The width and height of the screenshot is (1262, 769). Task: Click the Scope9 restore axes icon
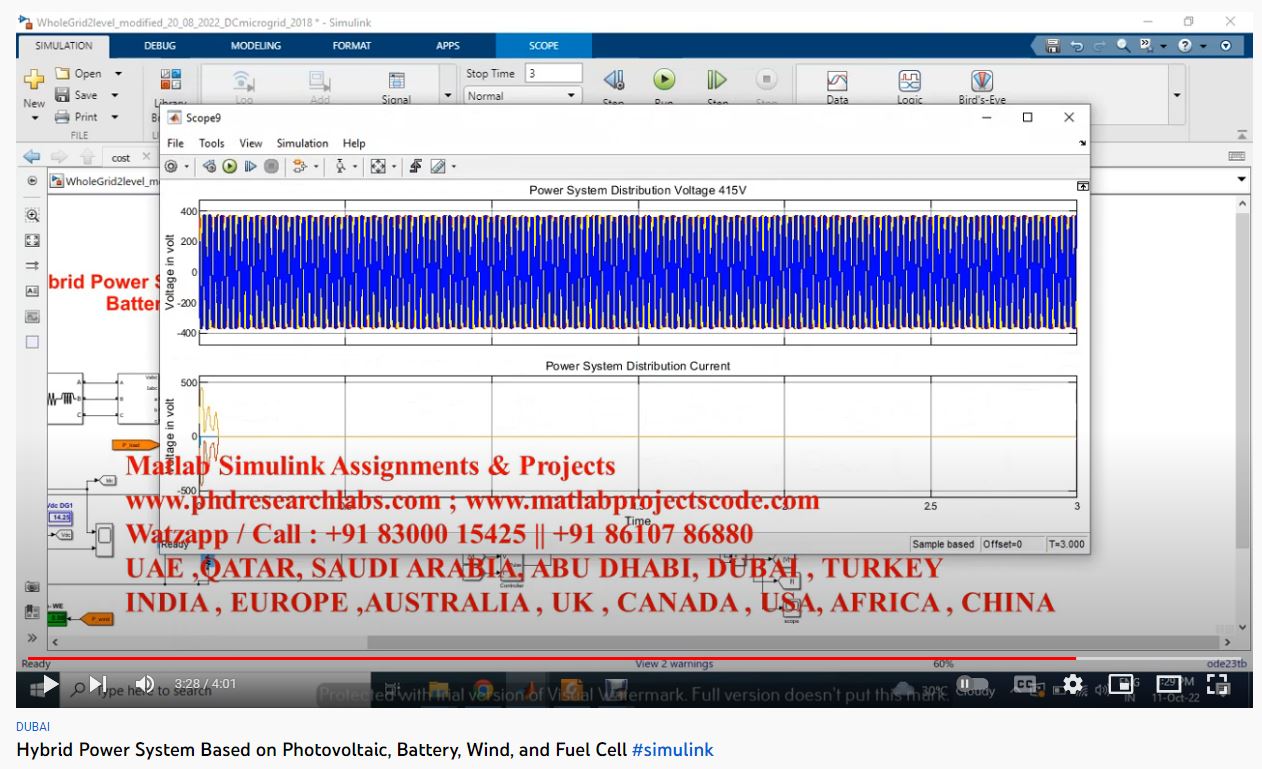[x=416, y=167]
